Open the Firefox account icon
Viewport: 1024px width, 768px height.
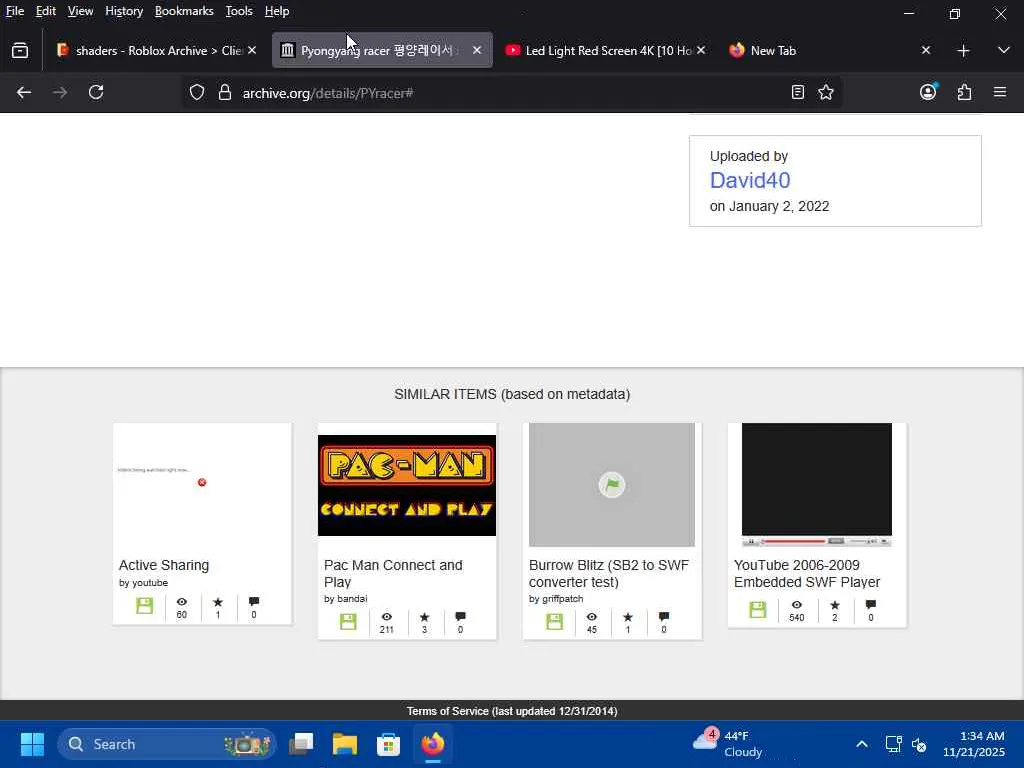tap(928, 92)
